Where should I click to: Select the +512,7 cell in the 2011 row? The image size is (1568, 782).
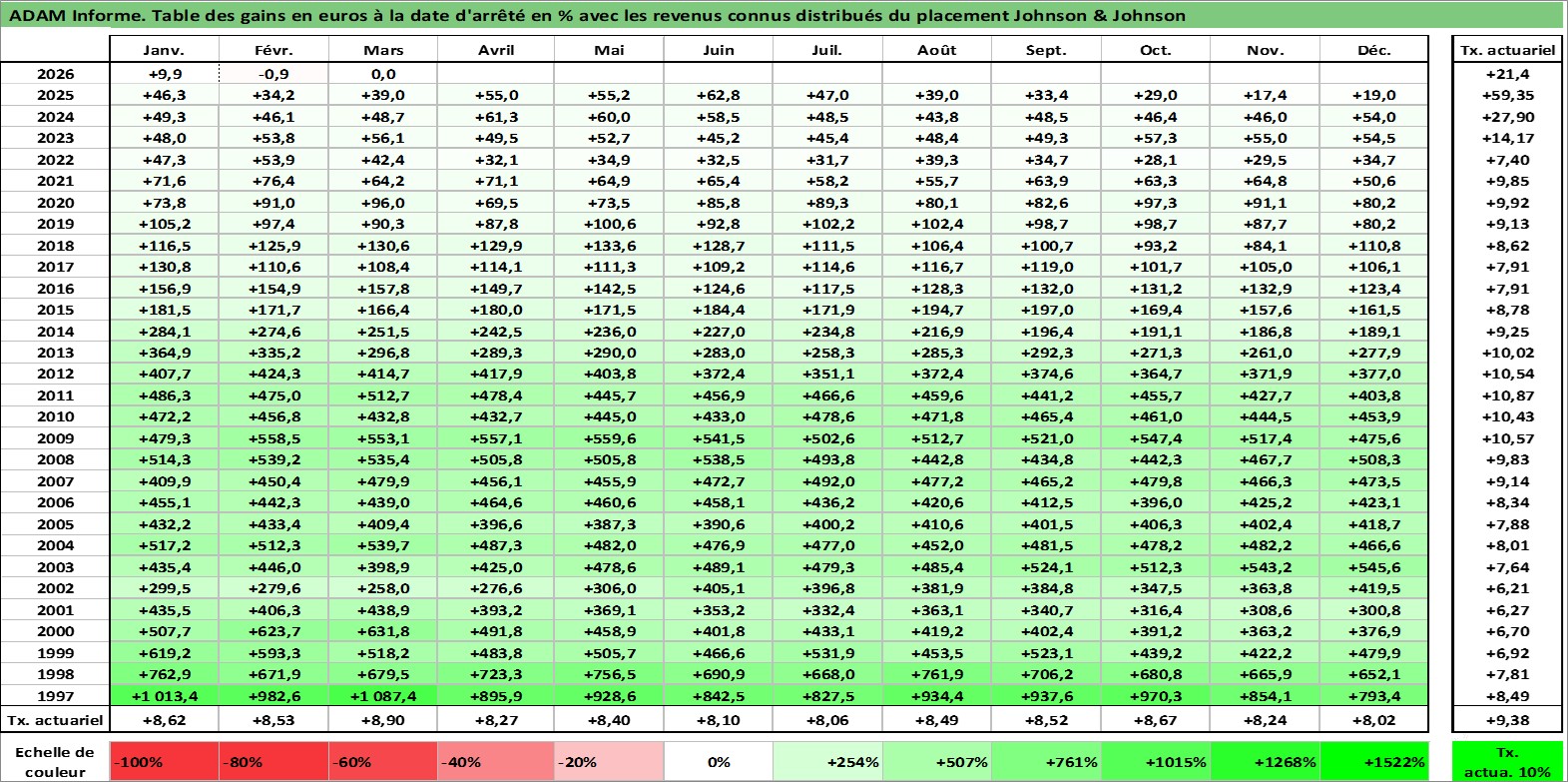point(383,395)
